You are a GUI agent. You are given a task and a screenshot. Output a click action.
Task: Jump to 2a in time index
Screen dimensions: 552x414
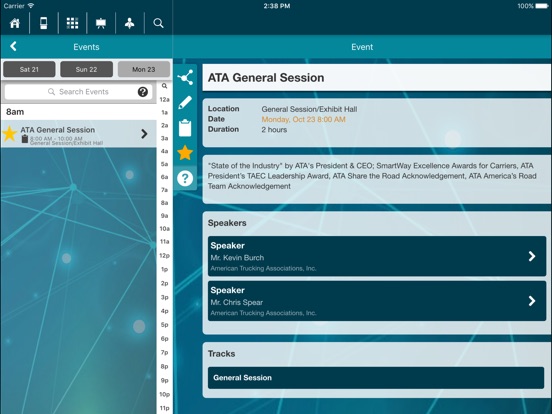[x=164, y=125]
